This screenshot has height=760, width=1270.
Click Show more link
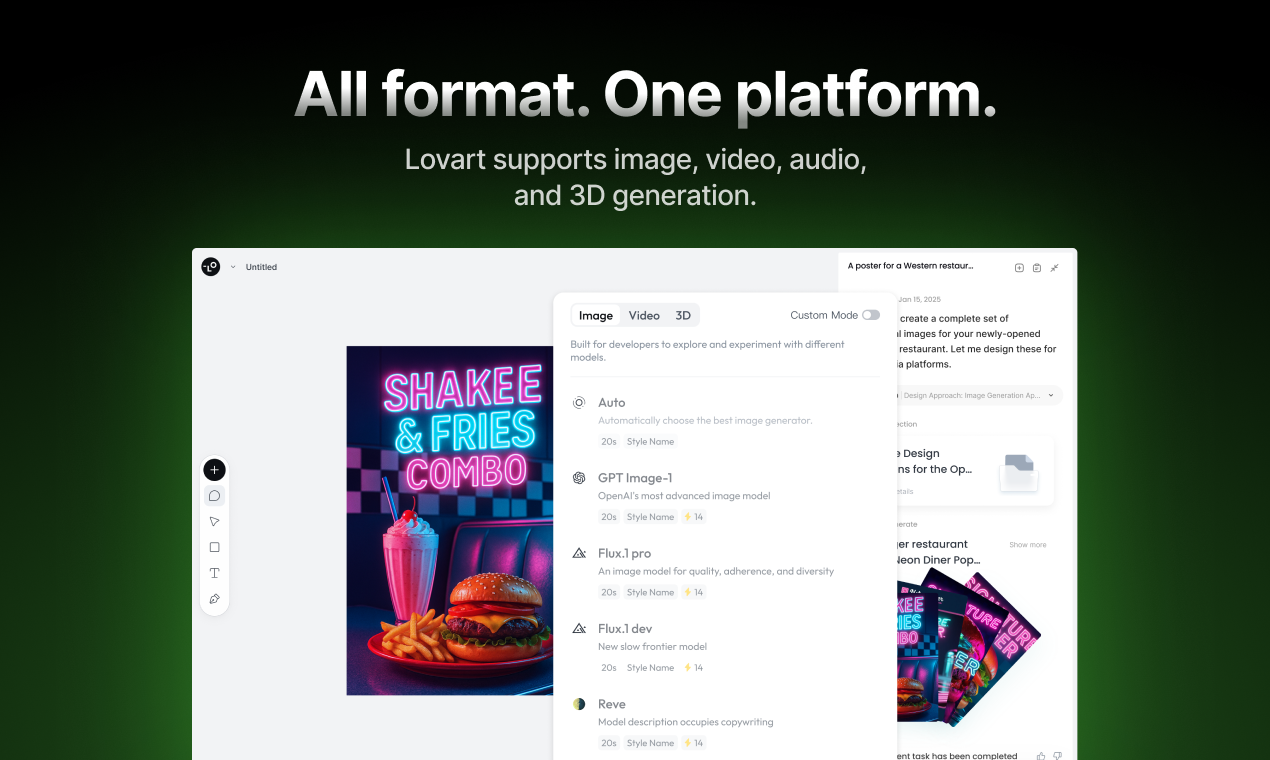click(1027, 545)
